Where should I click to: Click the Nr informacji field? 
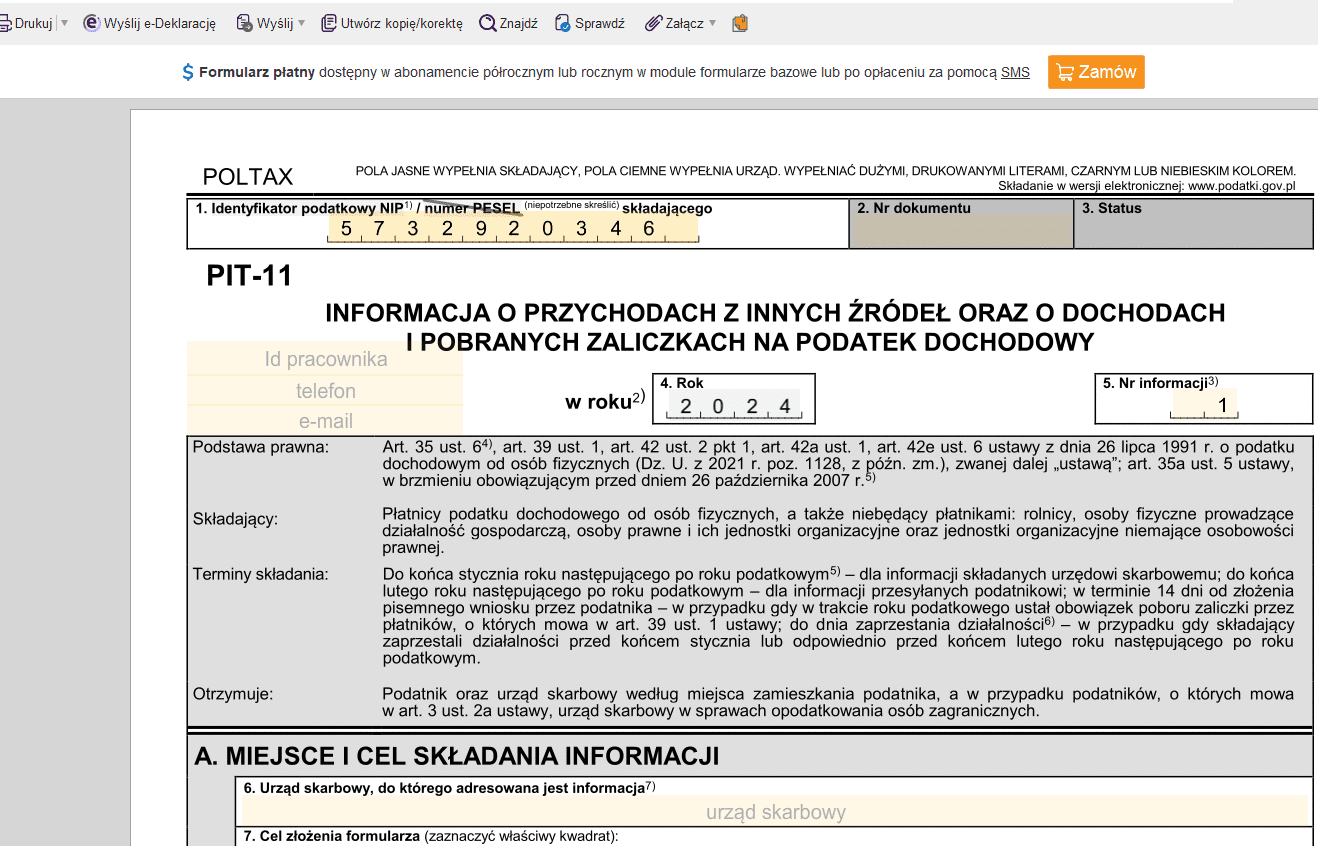click(1204, 405)
